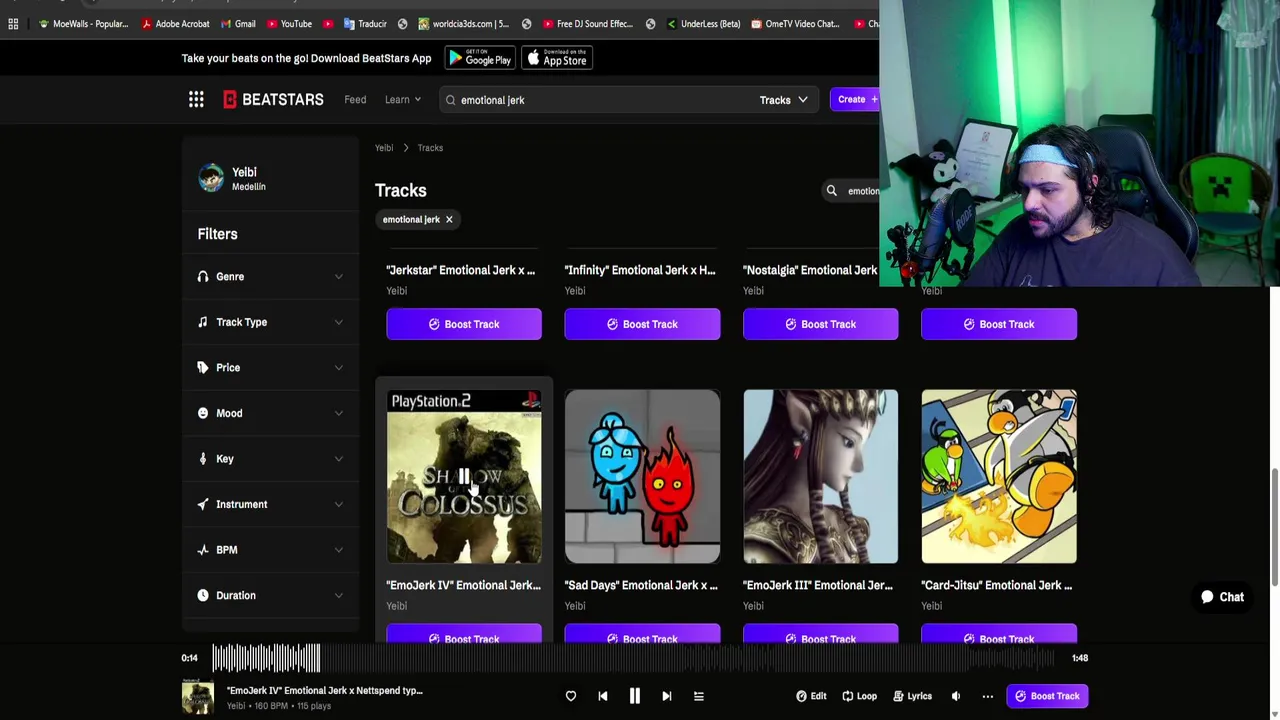Open the EmoJerk III track cover
Image resolution: width=1280 pixels, height=720 pixels.
[820, 477]
